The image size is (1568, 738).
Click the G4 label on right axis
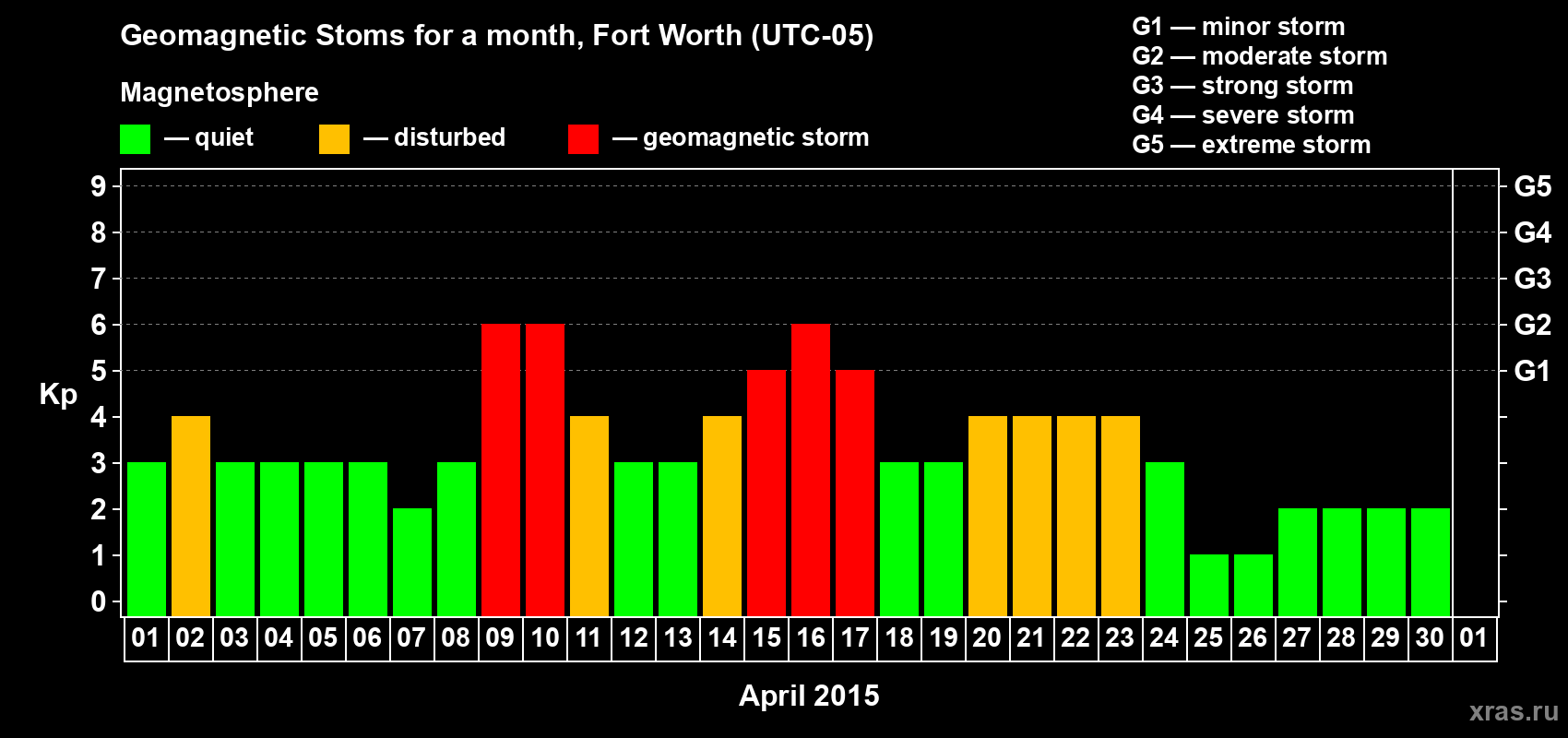1533,232
